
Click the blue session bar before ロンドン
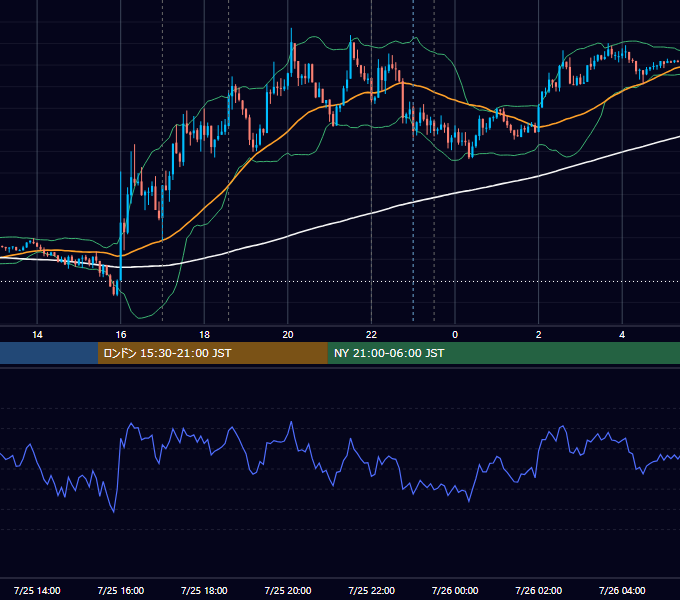[x=49, y=353]
